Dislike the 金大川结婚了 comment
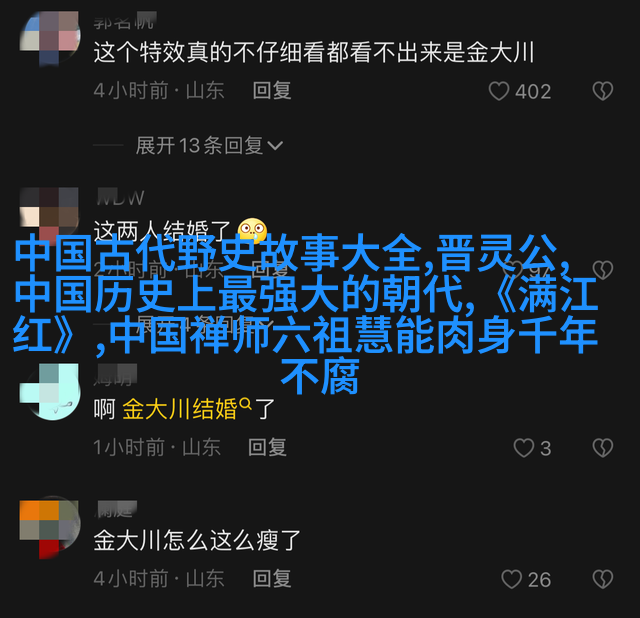This screenshot has height=618, width=640. [x=603, y=448]
